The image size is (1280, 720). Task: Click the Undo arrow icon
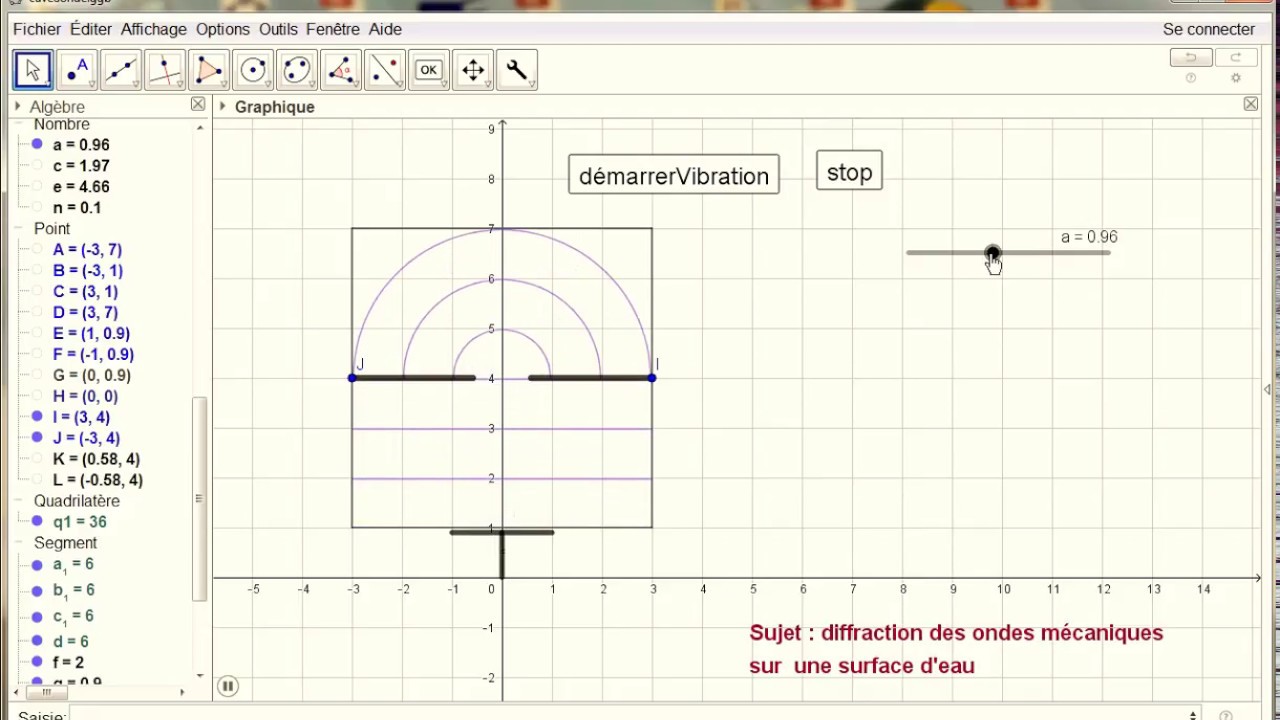click(x=1191, y=58)
